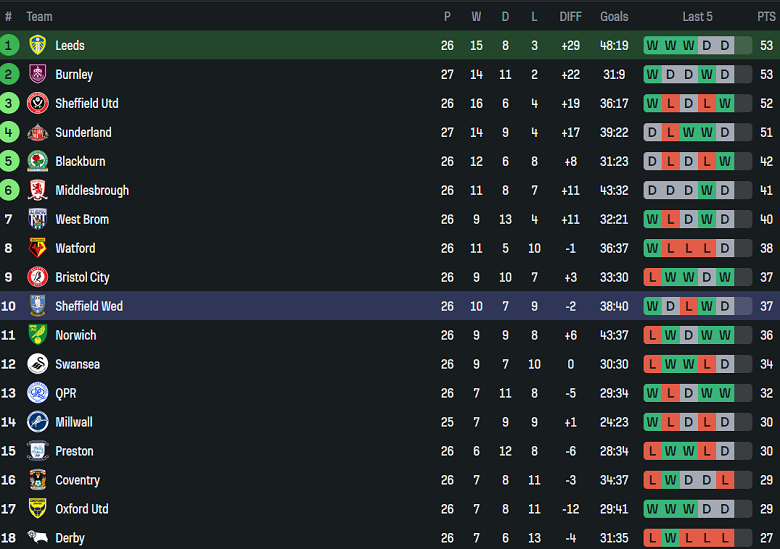Click the Last 5 column header
Viewport: 780px width, 549px height.
[697, 16]
